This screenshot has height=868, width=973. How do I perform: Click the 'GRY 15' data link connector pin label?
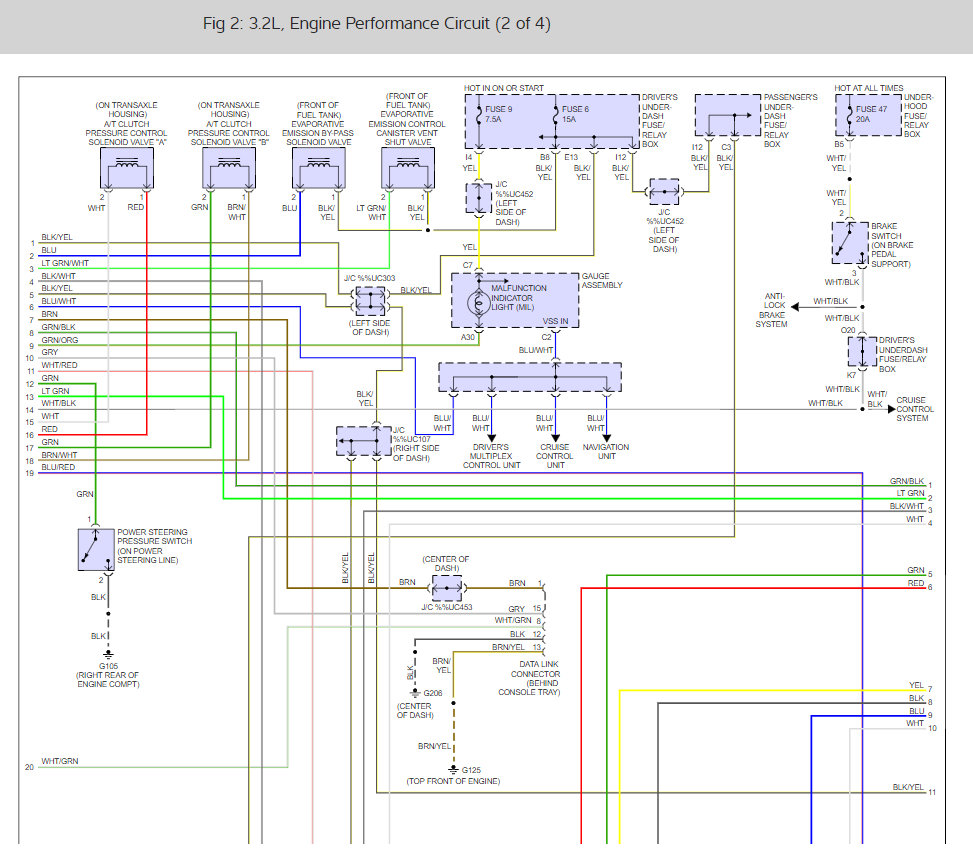pos(525,609)
